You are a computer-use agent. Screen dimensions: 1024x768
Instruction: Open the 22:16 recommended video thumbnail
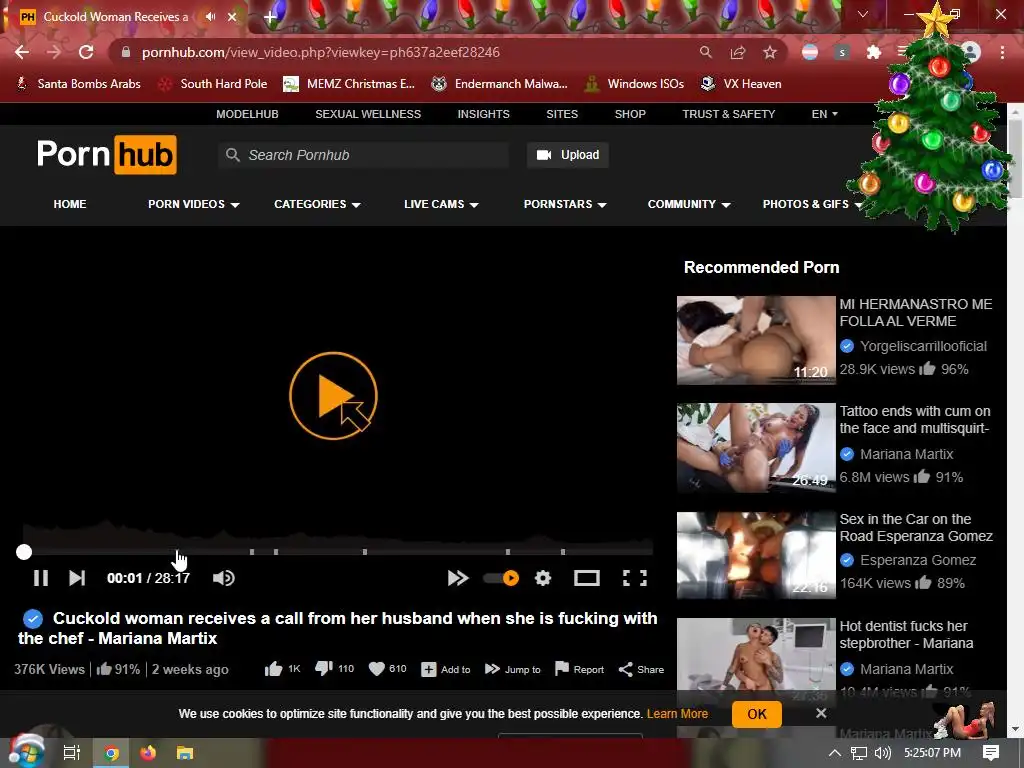(756, 555)
